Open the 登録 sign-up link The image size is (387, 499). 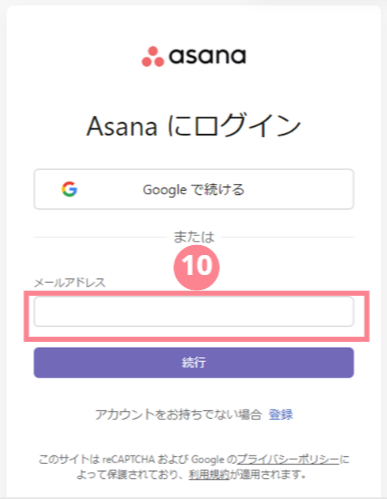[281, 414]
